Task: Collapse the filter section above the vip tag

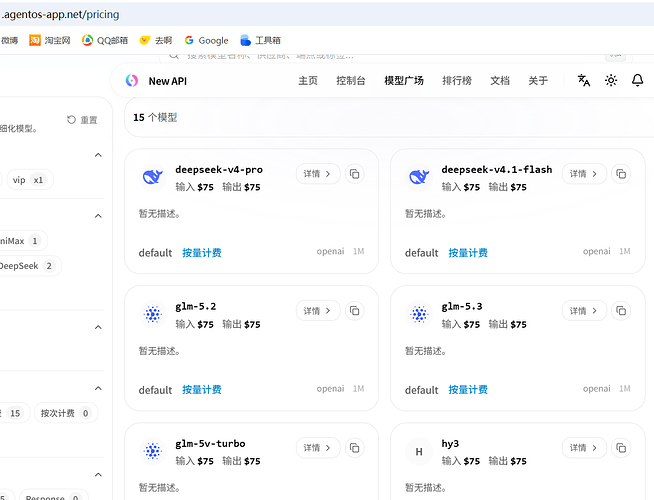Action: pos(98,155)
